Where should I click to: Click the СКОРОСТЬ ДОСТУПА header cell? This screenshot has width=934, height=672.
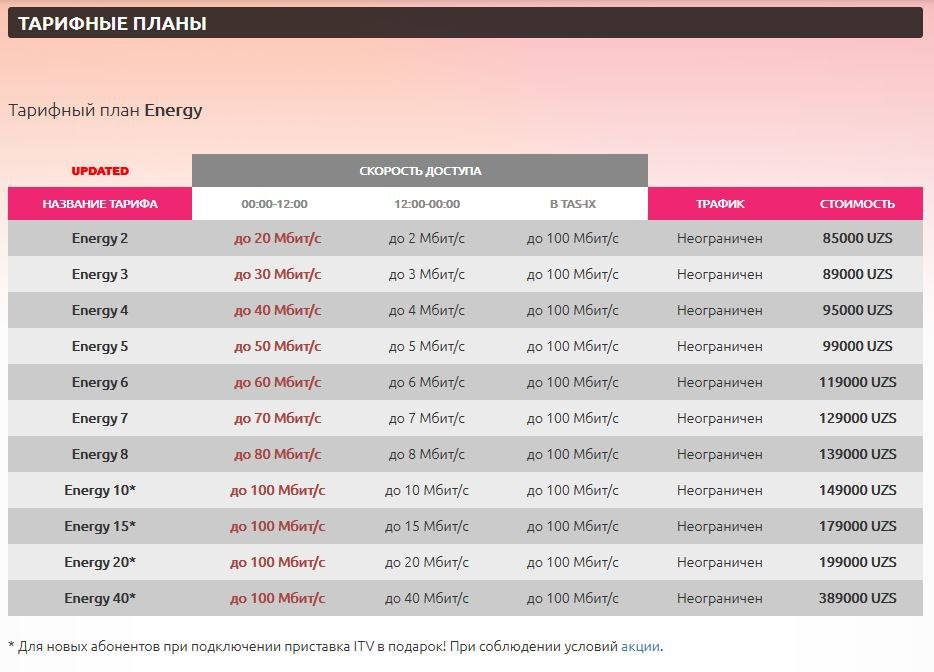[420, 171]
